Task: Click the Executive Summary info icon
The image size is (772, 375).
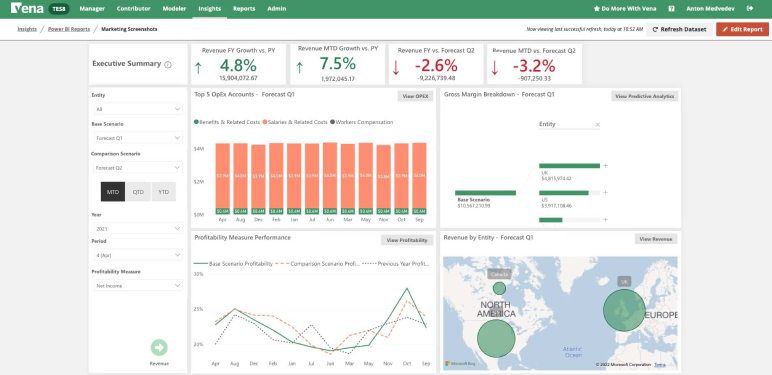Action: 168,64
